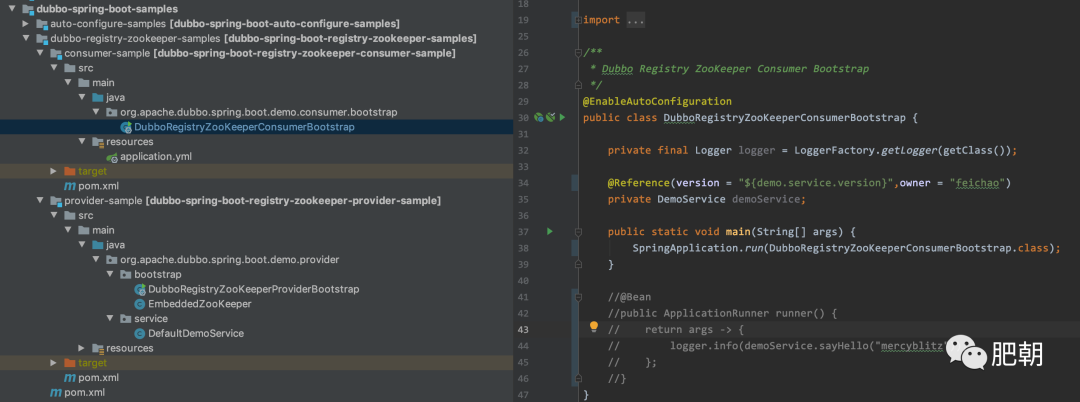The image size is (1080, 402).
Task: Select the DubboRegistryZooKeeperProviderBootstrap class
Action: [253, 289]
